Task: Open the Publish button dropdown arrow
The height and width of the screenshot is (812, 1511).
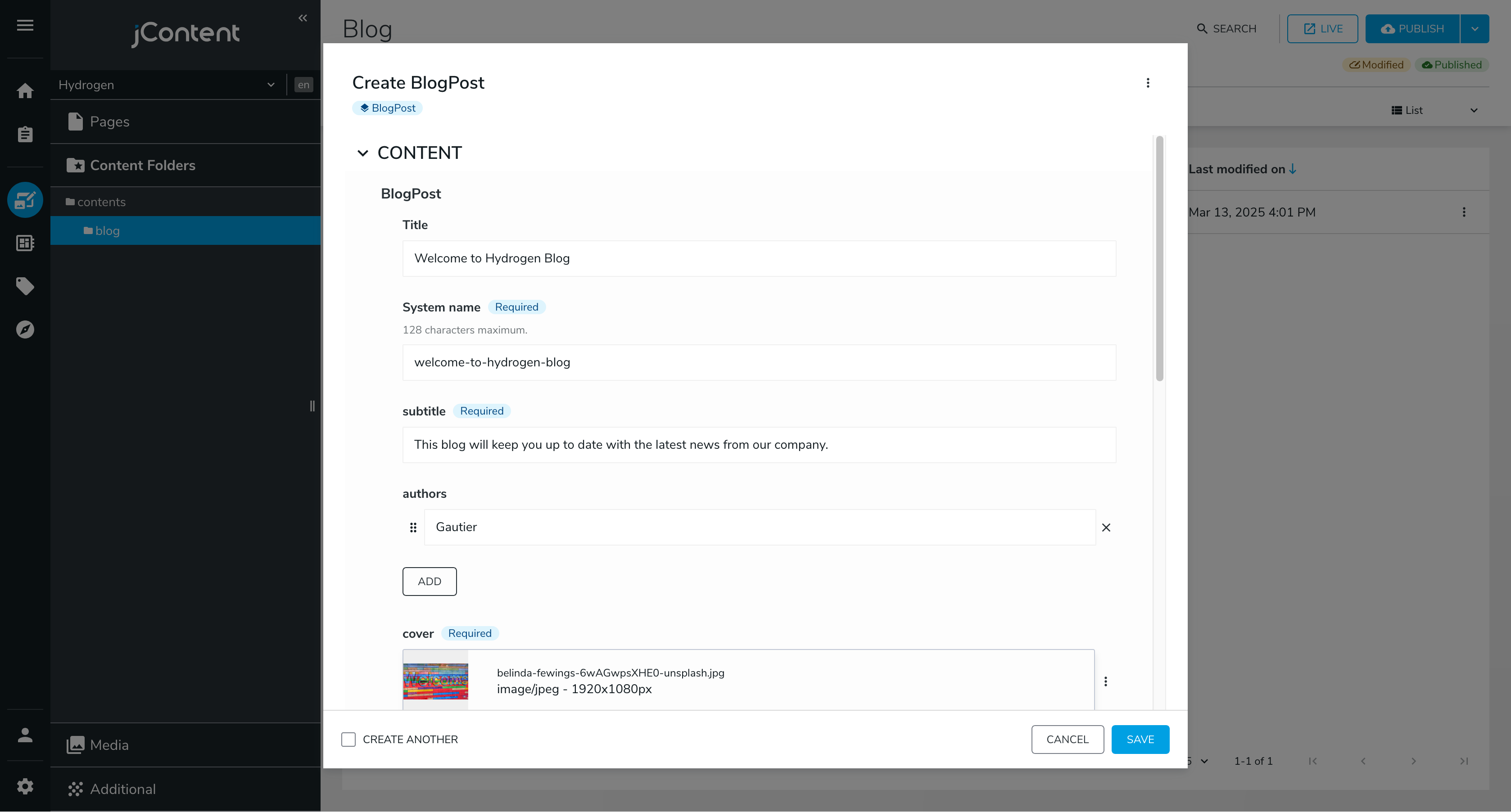Action: [x=1474, y=29]
